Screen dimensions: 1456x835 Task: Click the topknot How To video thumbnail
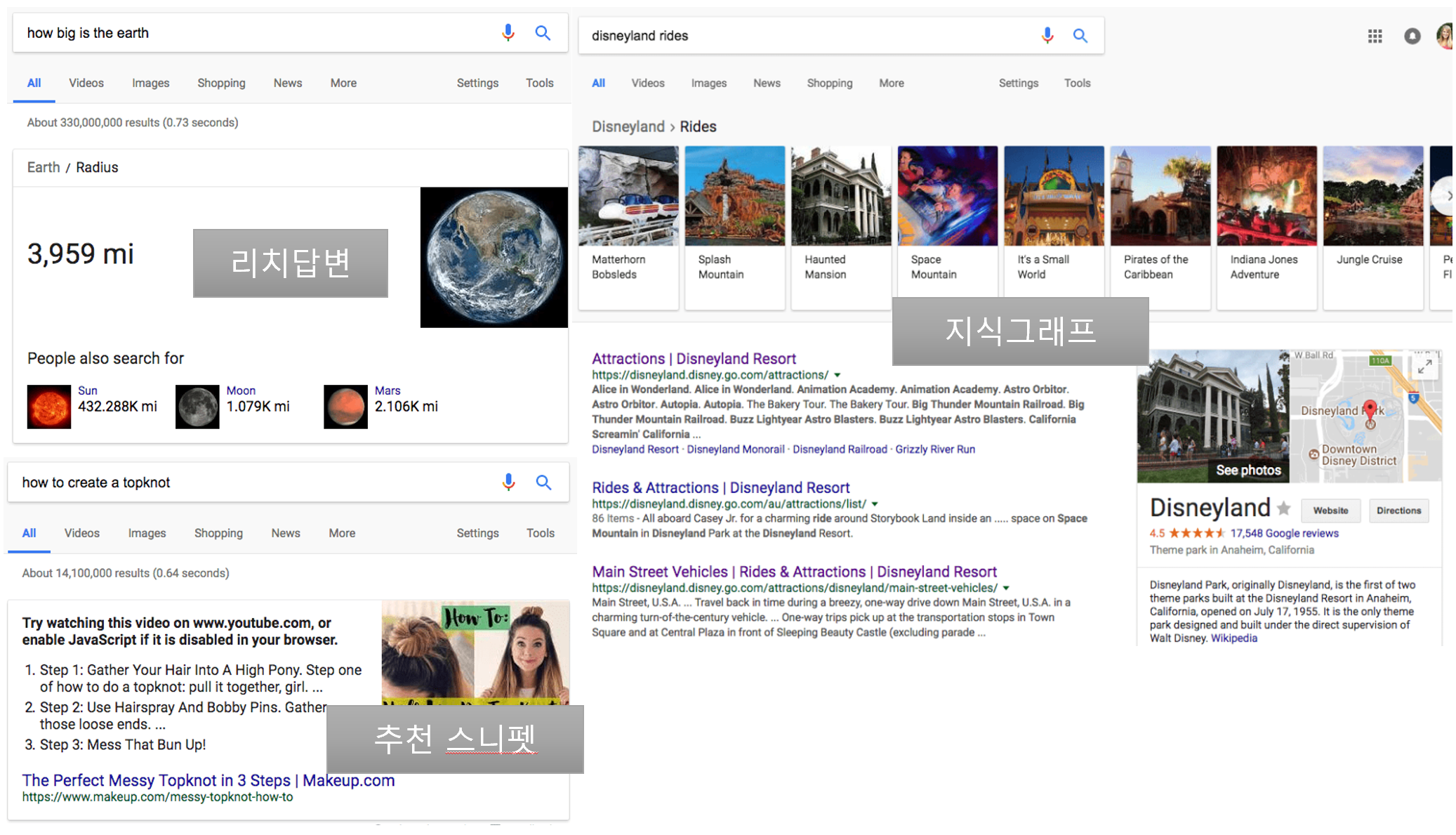click(x=475, y=652)
